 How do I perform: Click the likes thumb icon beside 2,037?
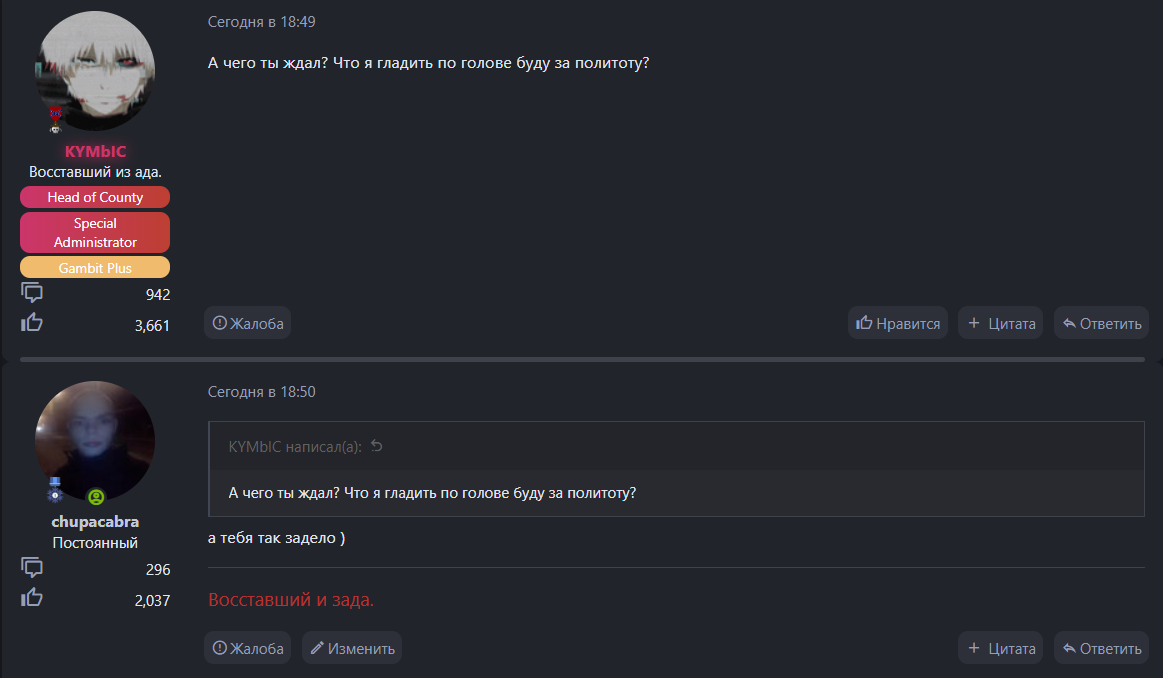point(32,598)
